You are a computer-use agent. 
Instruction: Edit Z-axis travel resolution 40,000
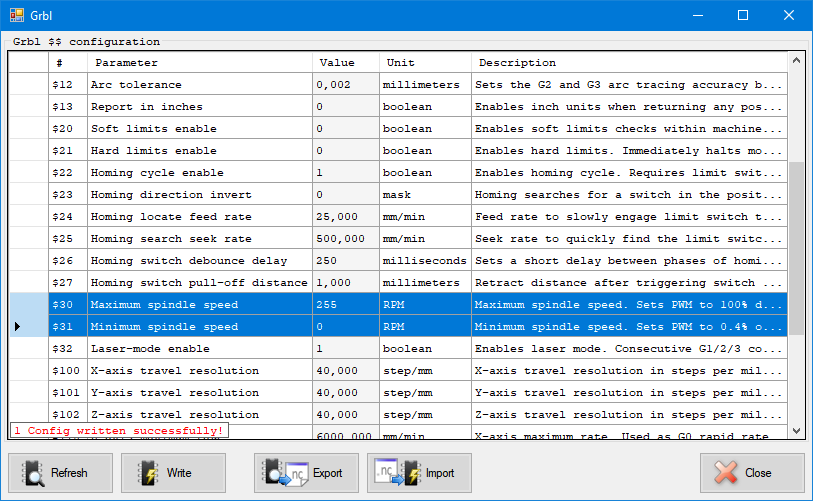[x=346, y=414]
